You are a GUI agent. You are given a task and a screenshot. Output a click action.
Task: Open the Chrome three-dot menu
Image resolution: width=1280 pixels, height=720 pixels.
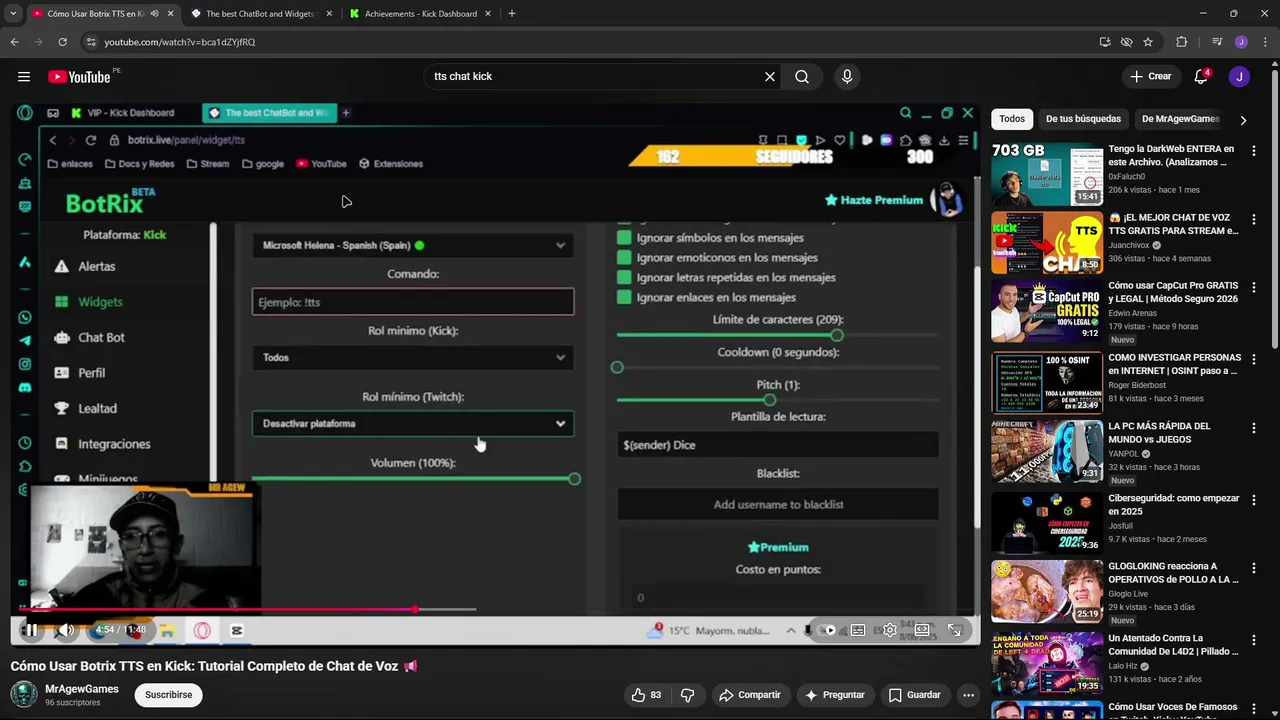(x=1265, y=42)
